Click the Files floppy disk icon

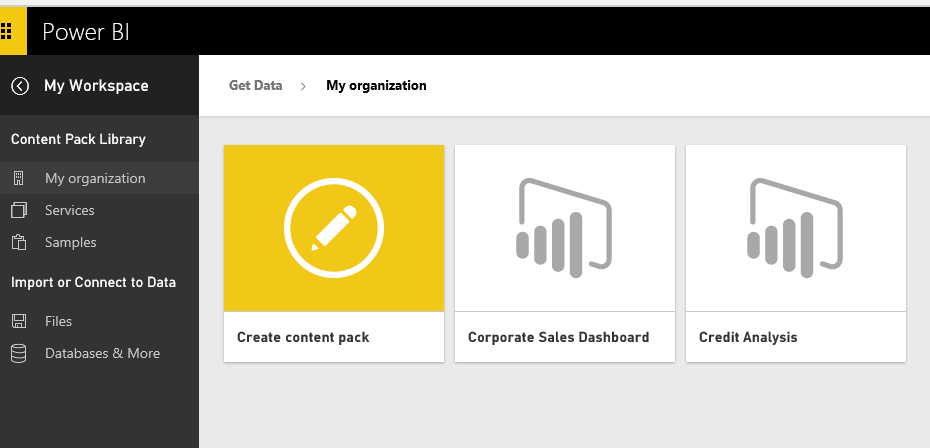coord(18,322)
